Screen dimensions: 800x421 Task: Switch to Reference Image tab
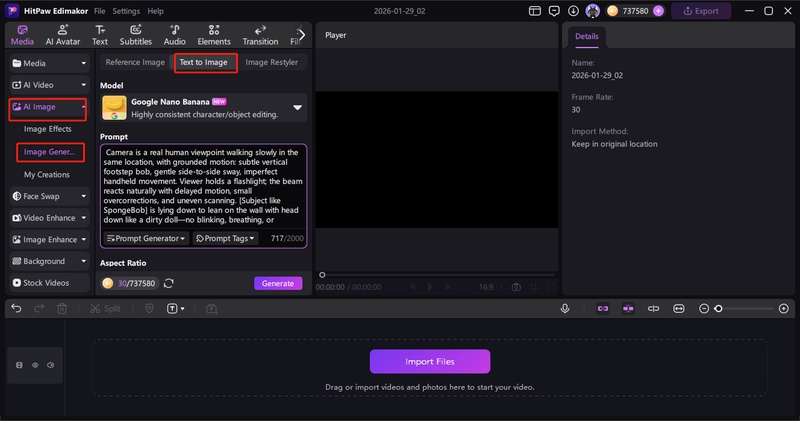tap(135, 62)
